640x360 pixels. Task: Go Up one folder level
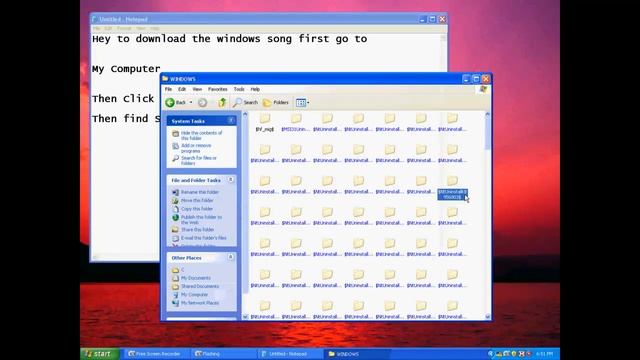222,102
